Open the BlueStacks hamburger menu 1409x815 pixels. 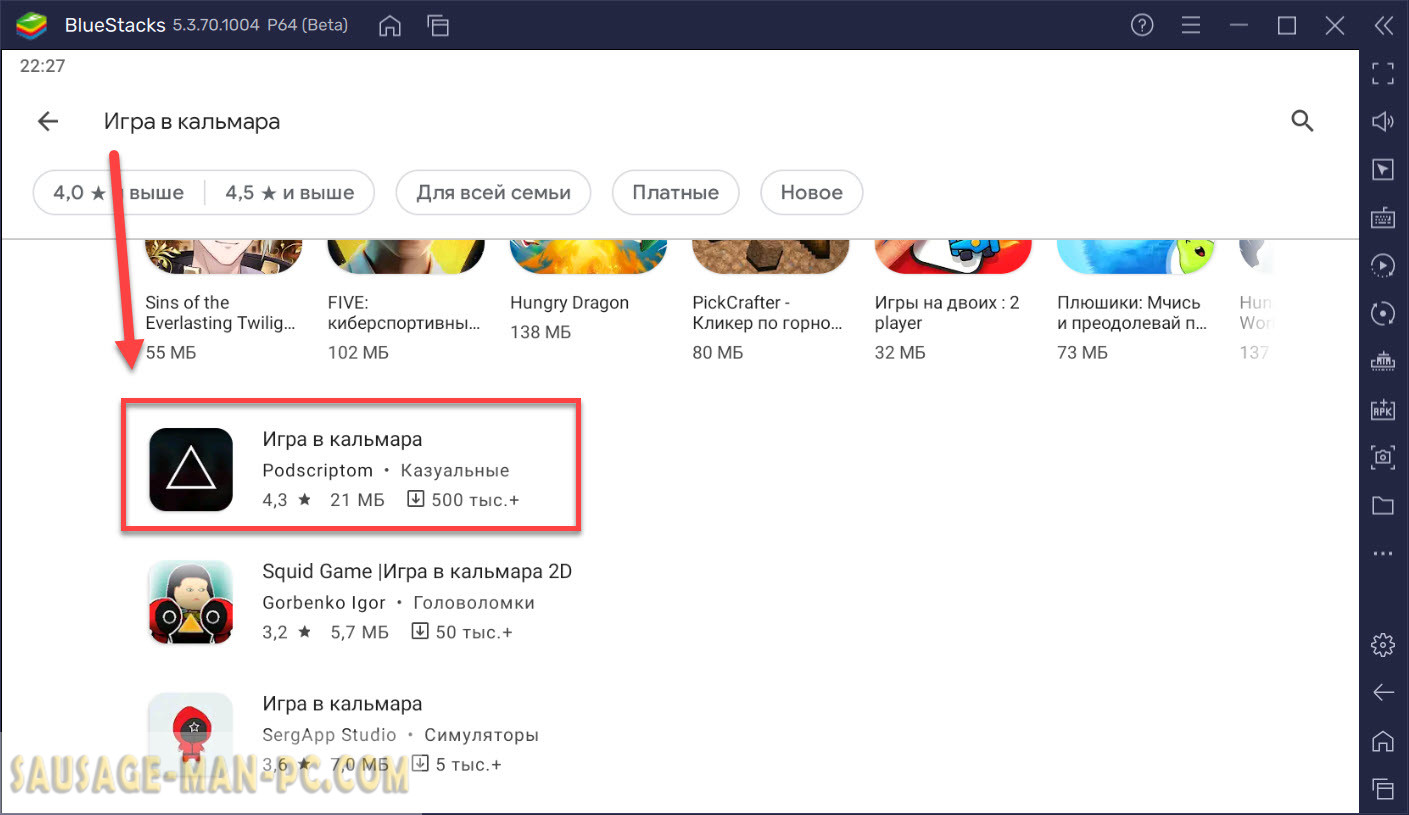[1190, 25]
